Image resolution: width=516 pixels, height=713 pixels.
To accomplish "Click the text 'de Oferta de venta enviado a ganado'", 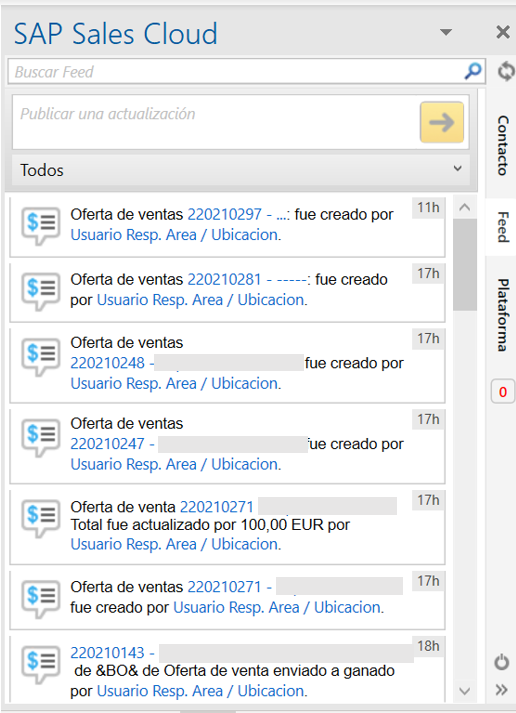I will coord(268,671).
